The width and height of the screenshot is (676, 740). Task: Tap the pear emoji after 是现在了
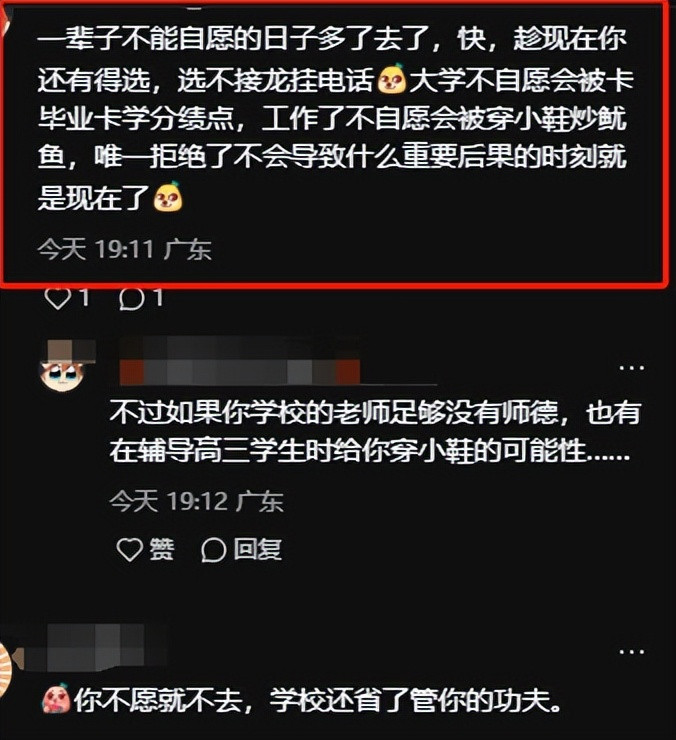[x=168, y=196]
